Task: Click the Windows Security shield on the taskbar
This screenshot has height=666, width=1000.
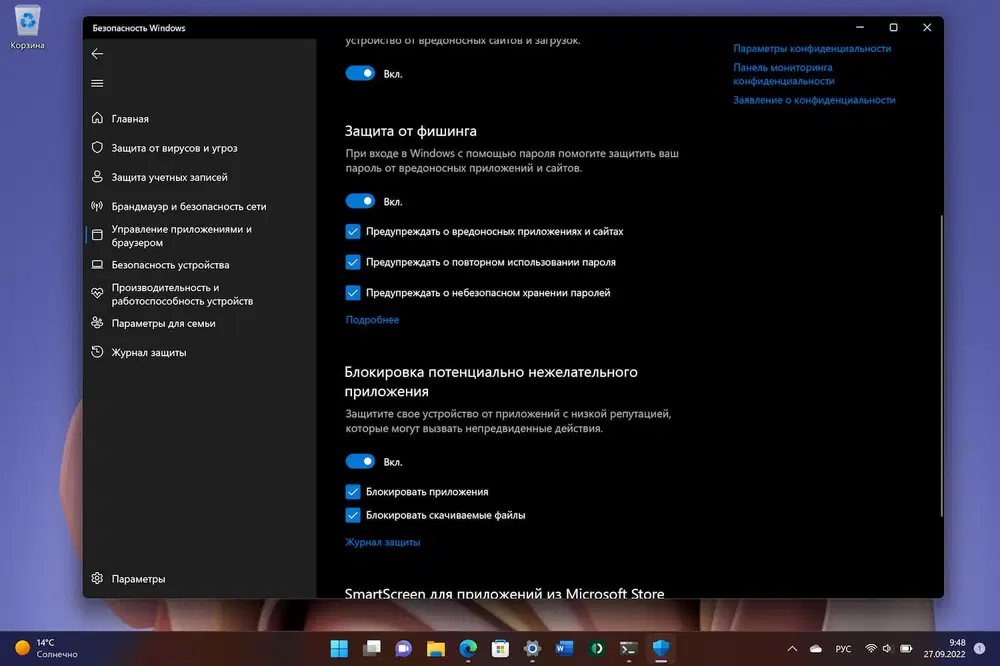Action: (x=661, y=649)
